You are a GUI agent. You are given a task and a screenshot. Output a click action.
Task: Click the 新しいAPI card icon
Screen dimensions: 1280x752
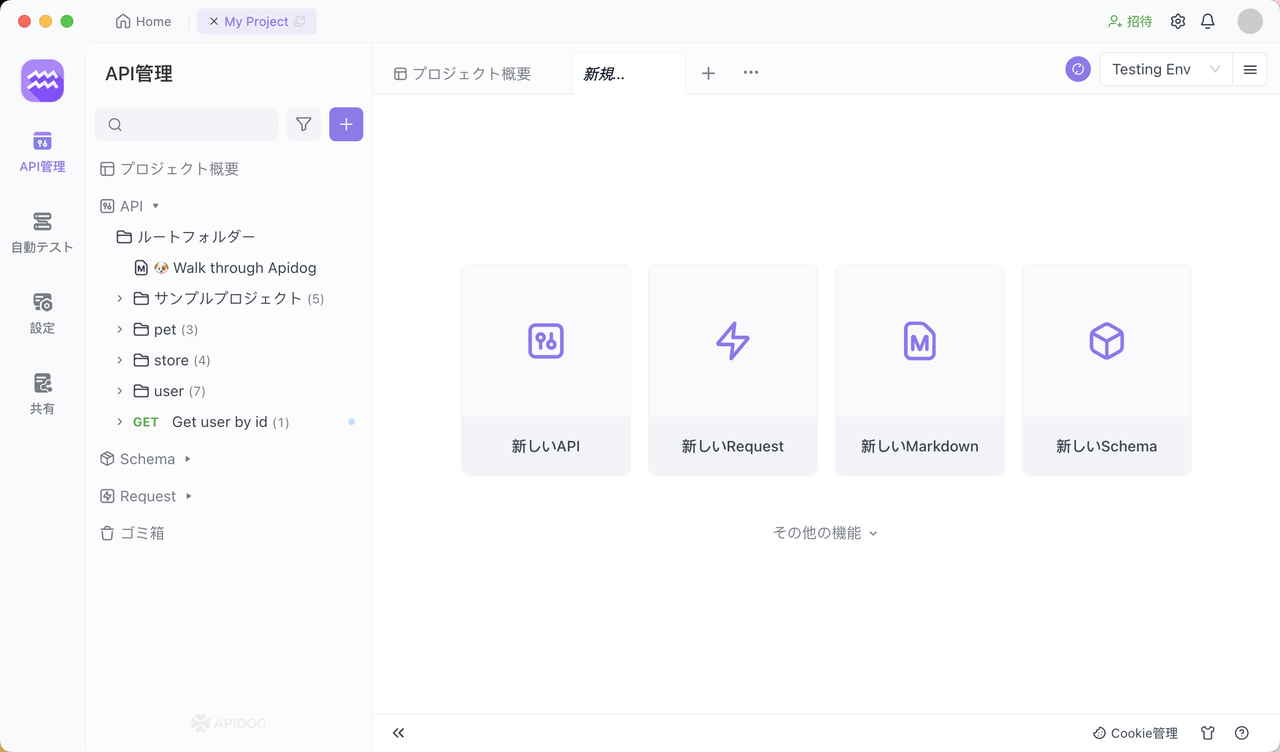[x=546, y=341]
